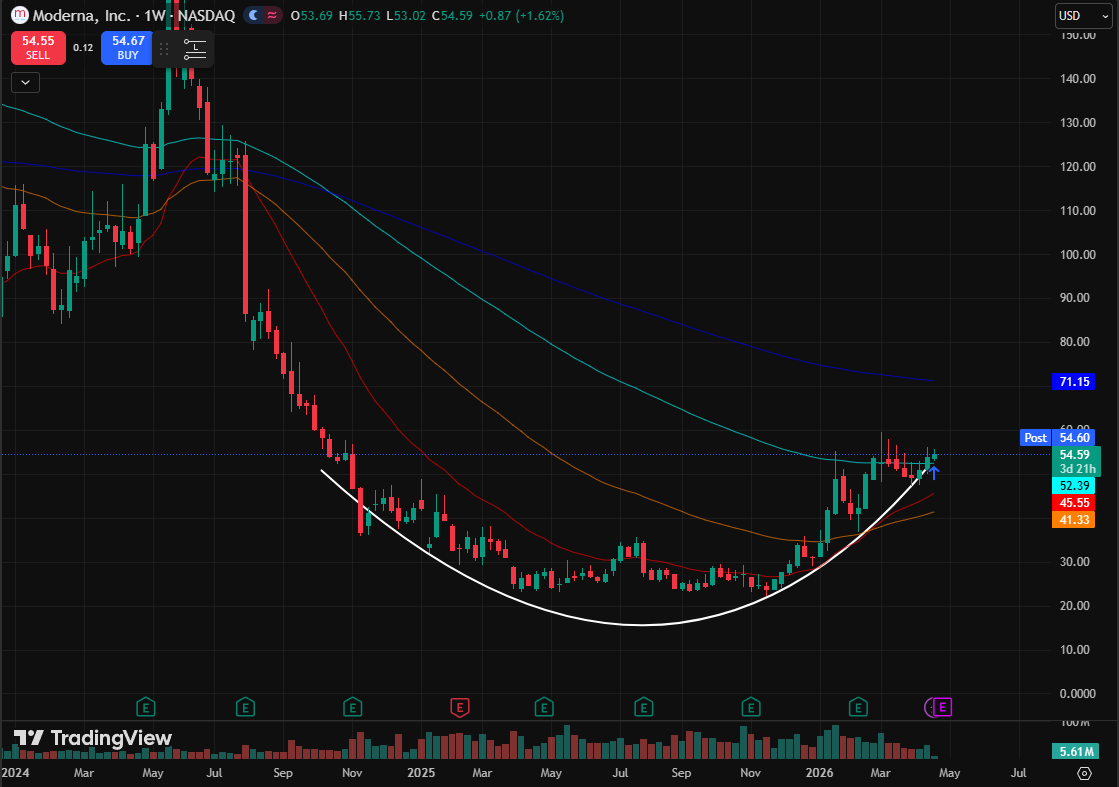Click the red 54.55 SELL button
Screen dimensions: 1119x787
38,48
